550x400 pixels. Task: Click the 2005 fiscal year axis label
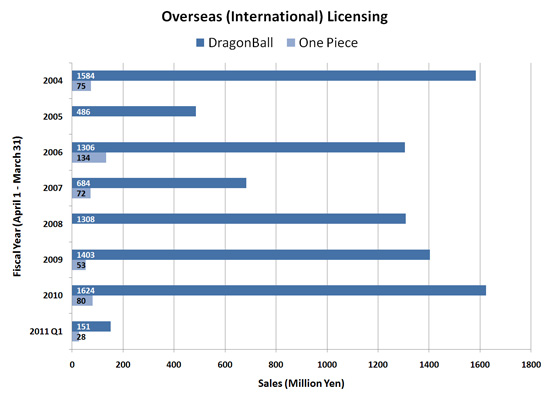pos(53,116)
